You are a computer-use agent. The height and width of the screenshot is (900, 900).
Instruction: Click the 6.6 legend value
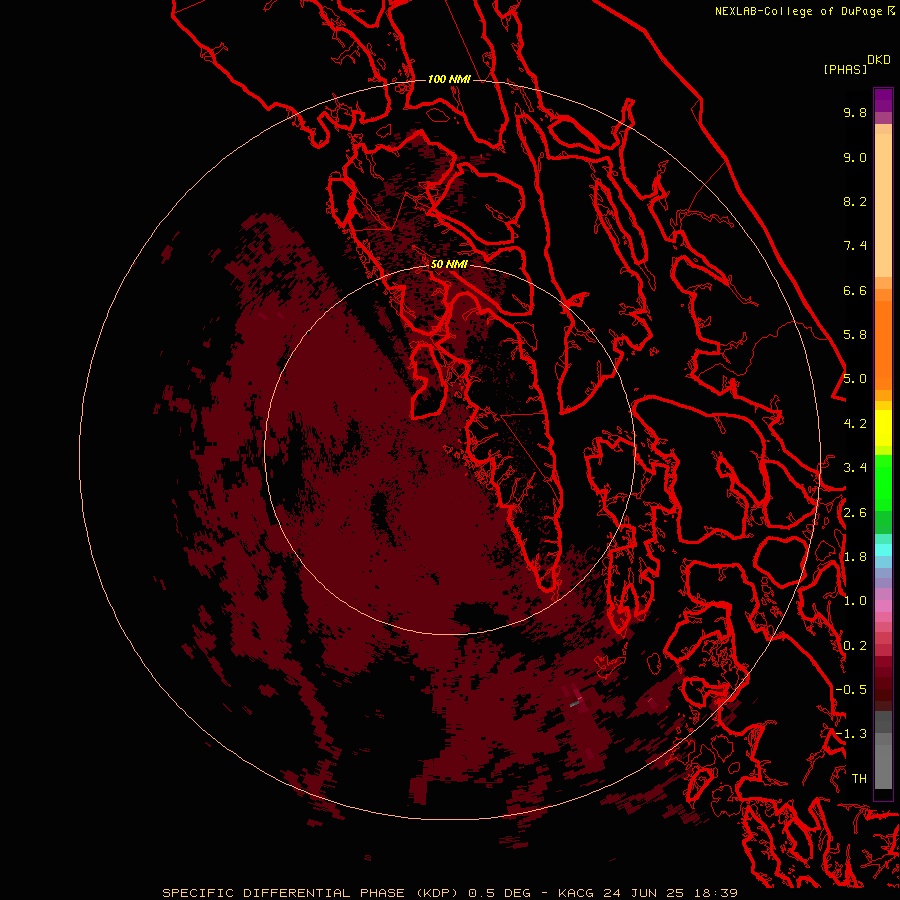tap(855, 290)
